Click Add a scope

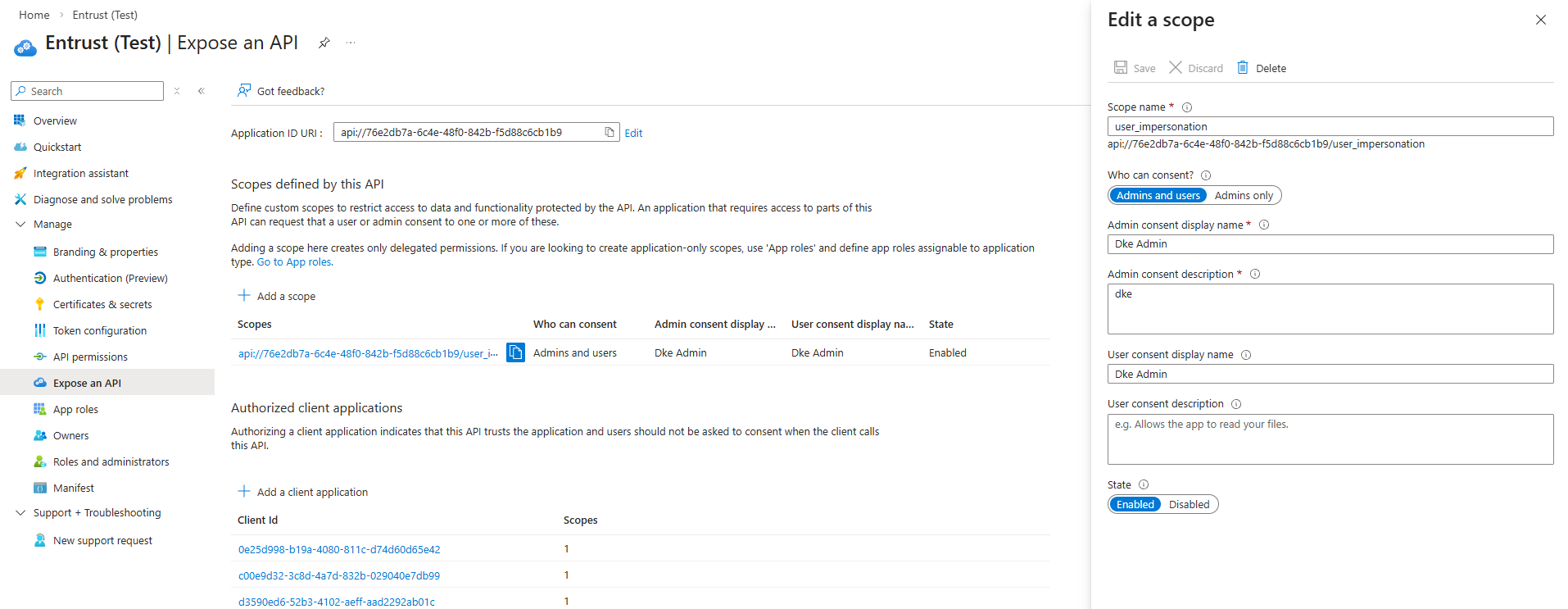[277, 296]
